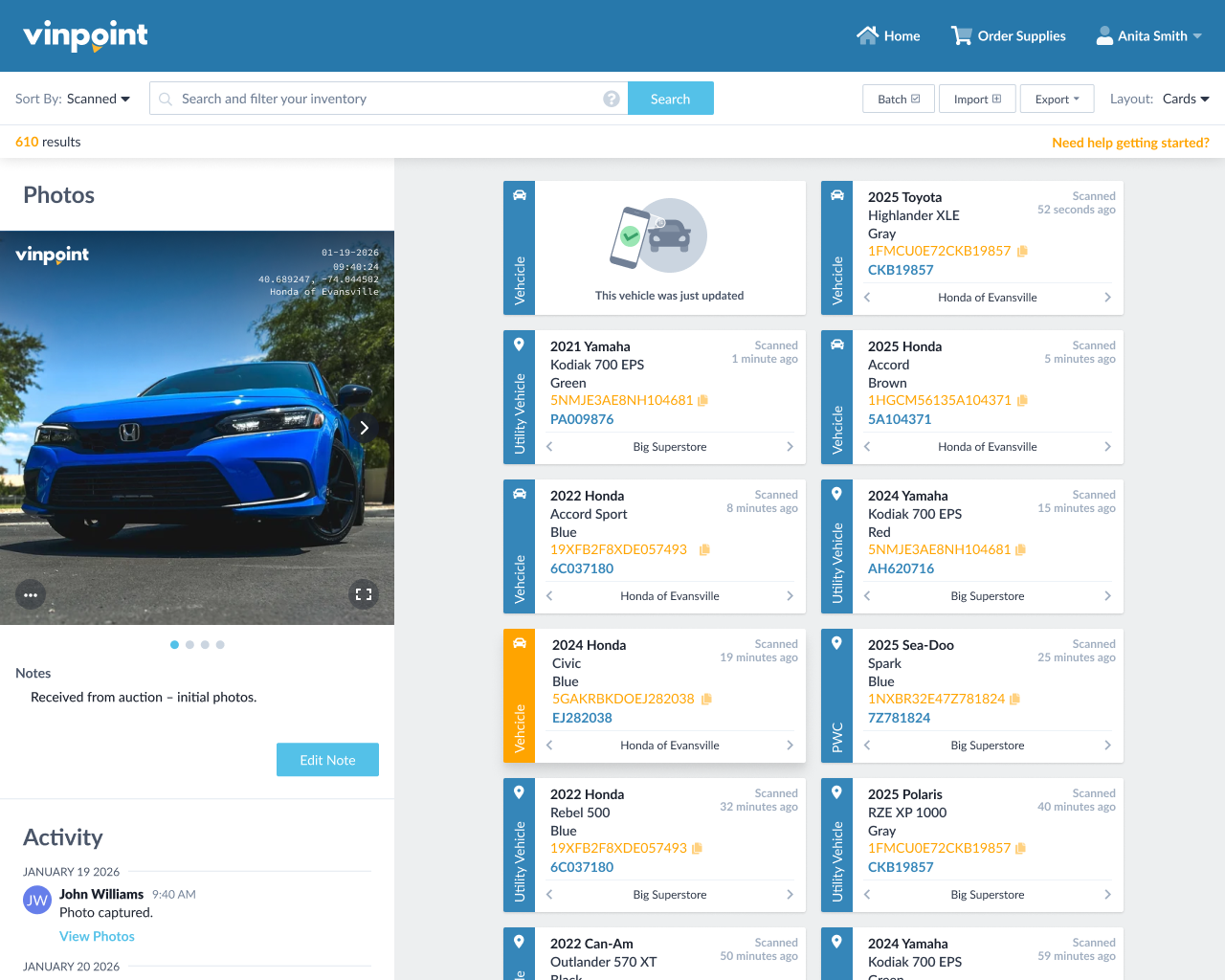Click 2025 Polaris card title

pos(905,794)
